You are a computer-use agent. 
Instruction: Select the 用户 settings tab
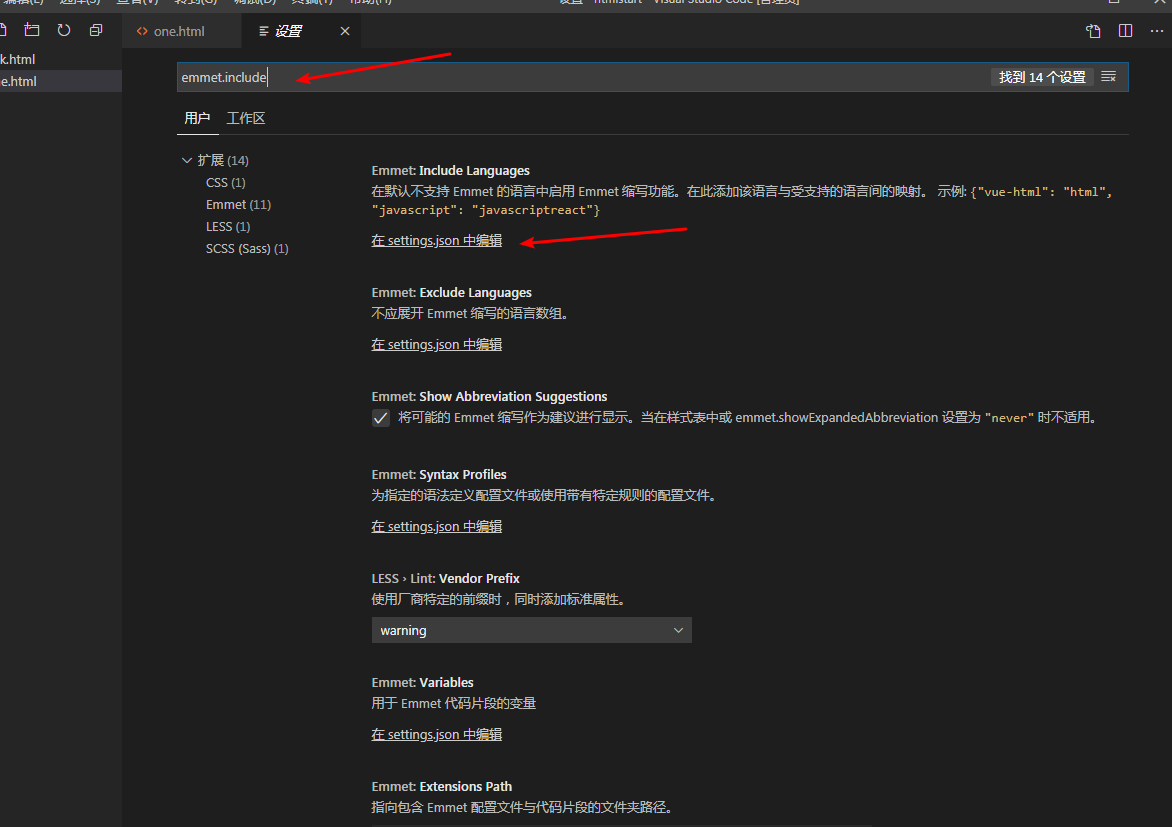click(197, 118)
